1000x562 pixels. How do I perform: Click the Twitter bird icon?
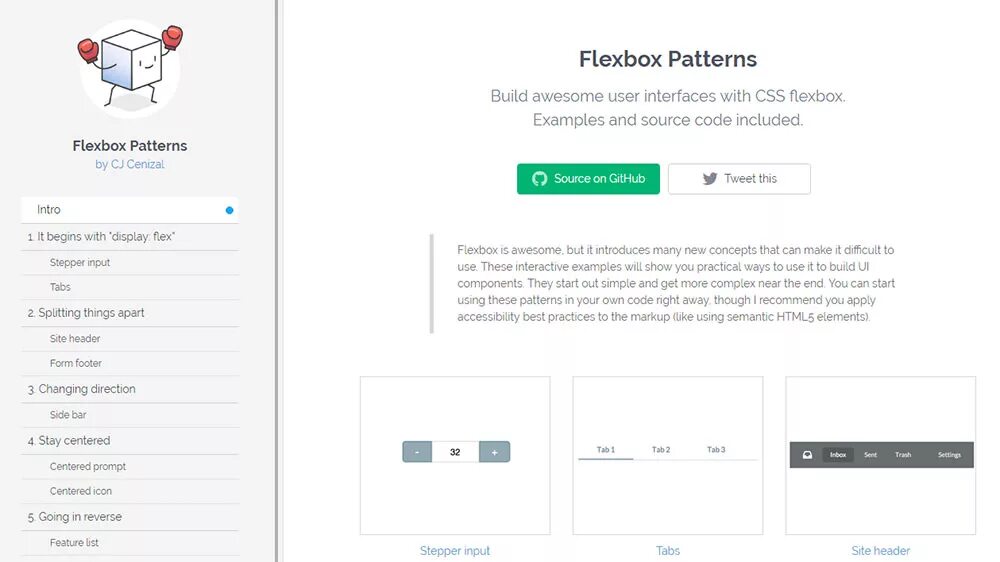click(710, 179)
